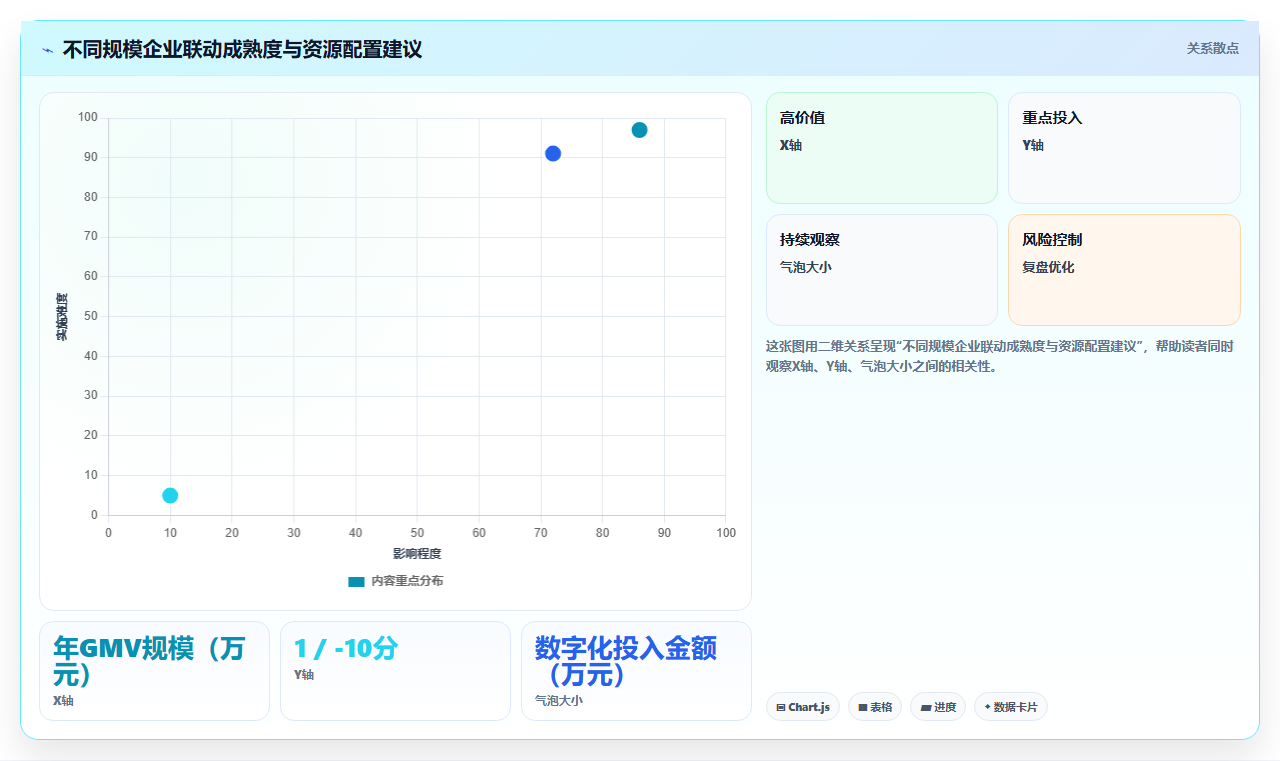The image size is (1280, 761).
Task: Click the 表格 chip's square icon
Action: 863,708
